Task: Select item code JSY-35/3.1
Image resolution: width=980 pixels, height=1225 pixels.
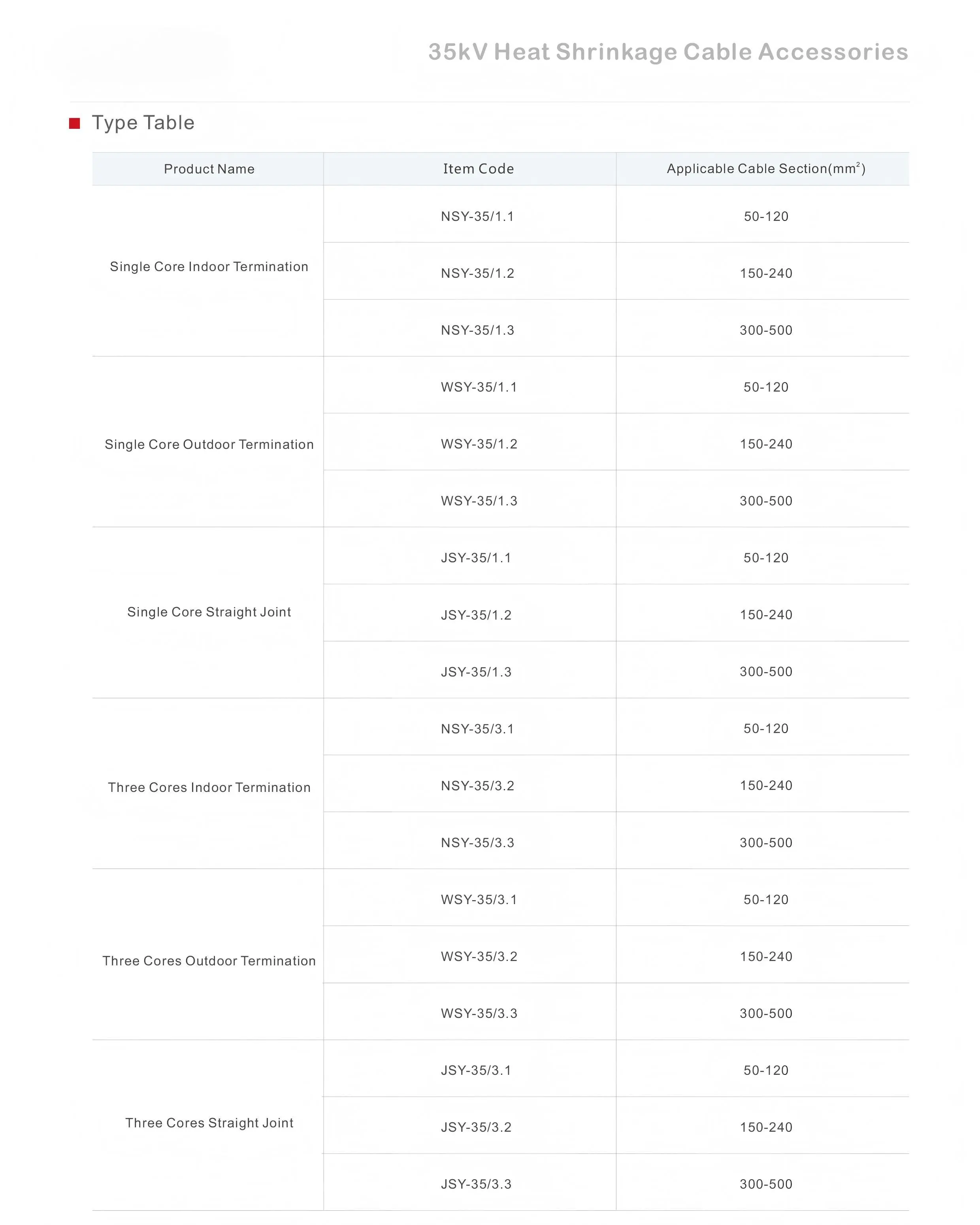Action: tap(476, 1070)
